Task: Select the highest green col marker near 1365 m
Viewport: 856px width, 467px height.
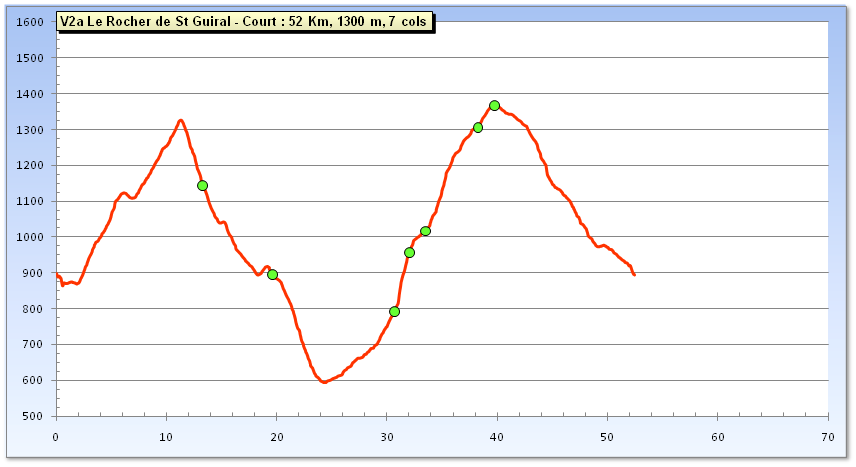Action: coord(494,105)
